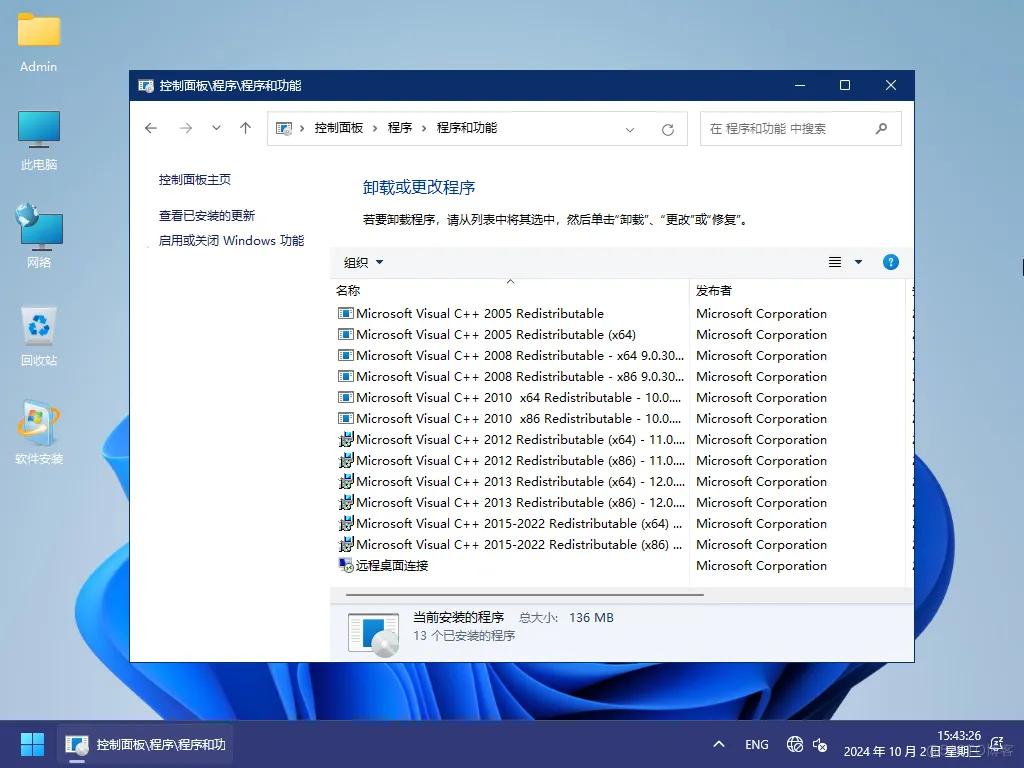Select Visual C++ 2015-2022 Redistributable (x86) row

(x=510, y=544)
